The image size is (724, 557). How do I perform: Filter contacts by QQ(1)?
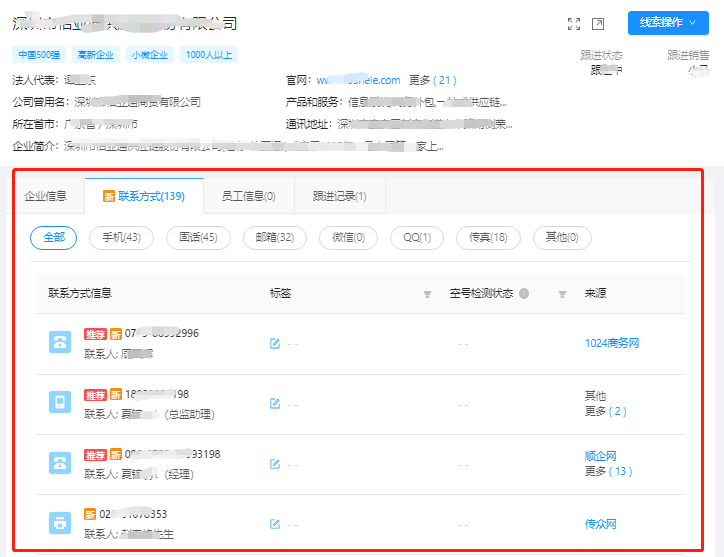(x=417, y=237)
